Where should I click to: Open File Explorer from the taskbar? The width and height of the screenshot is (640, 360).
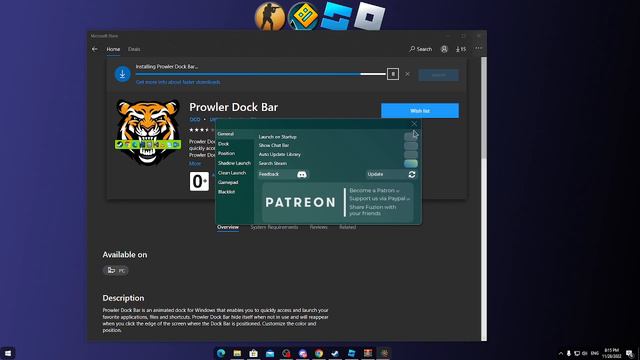(237, 353)
